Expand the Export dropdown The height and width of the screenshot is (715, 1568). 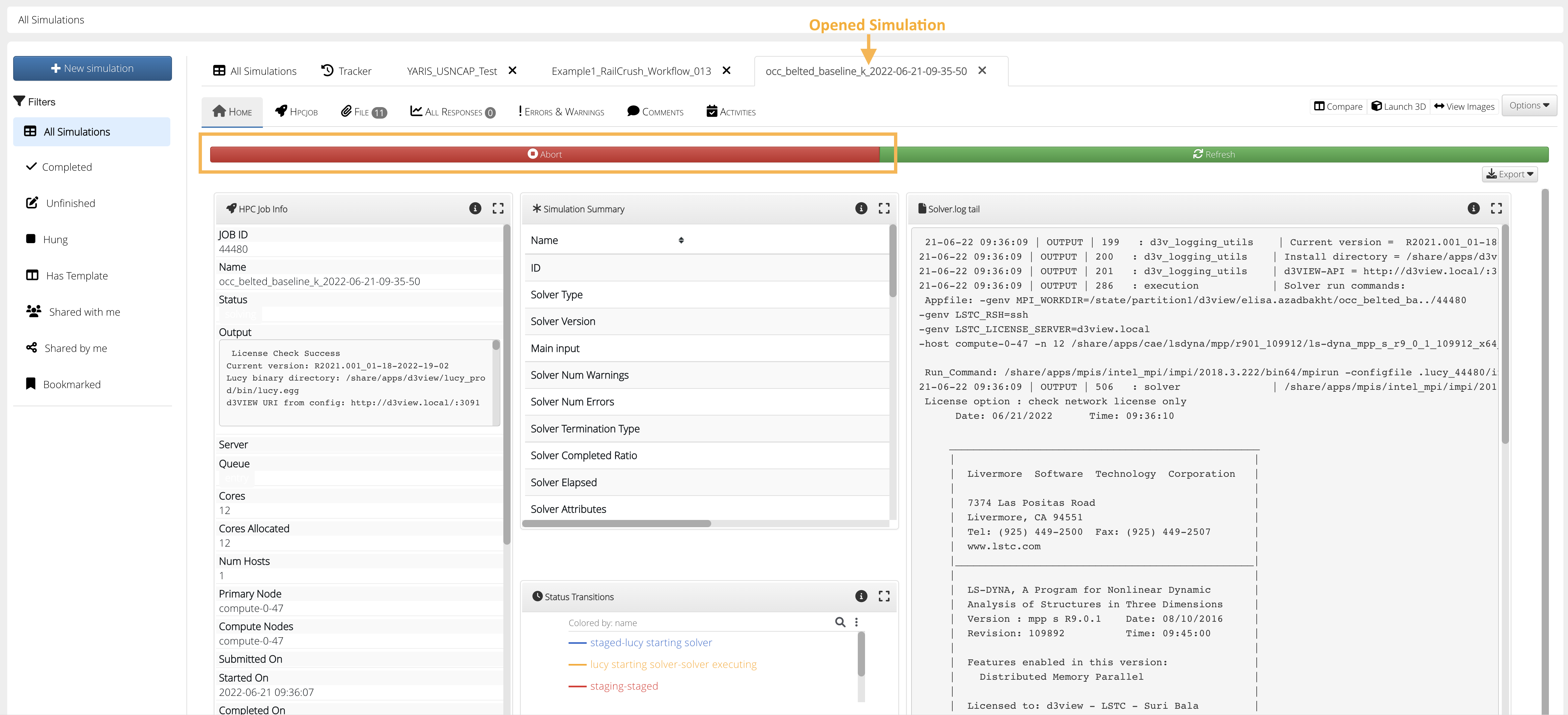pos(1510,174)
